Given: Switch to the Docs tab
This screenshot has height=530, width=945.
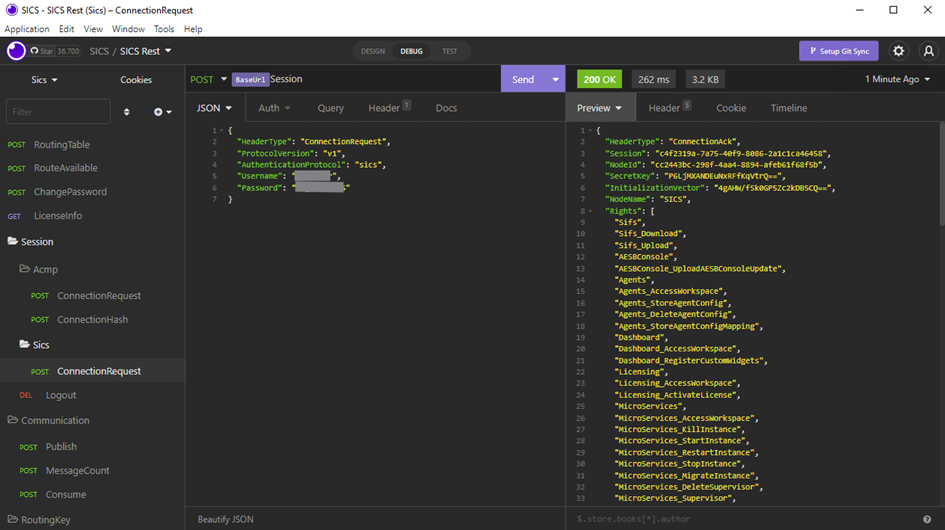Looking at the screenshot, I should [x=446, y=108].
